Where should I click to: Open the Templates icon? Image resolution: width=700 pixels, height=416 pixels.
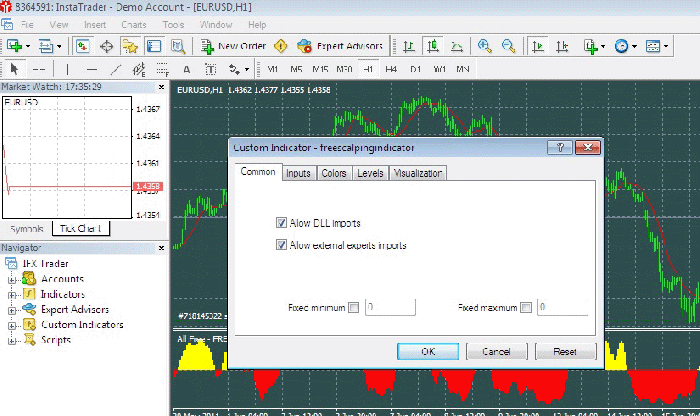coord(653,46)
